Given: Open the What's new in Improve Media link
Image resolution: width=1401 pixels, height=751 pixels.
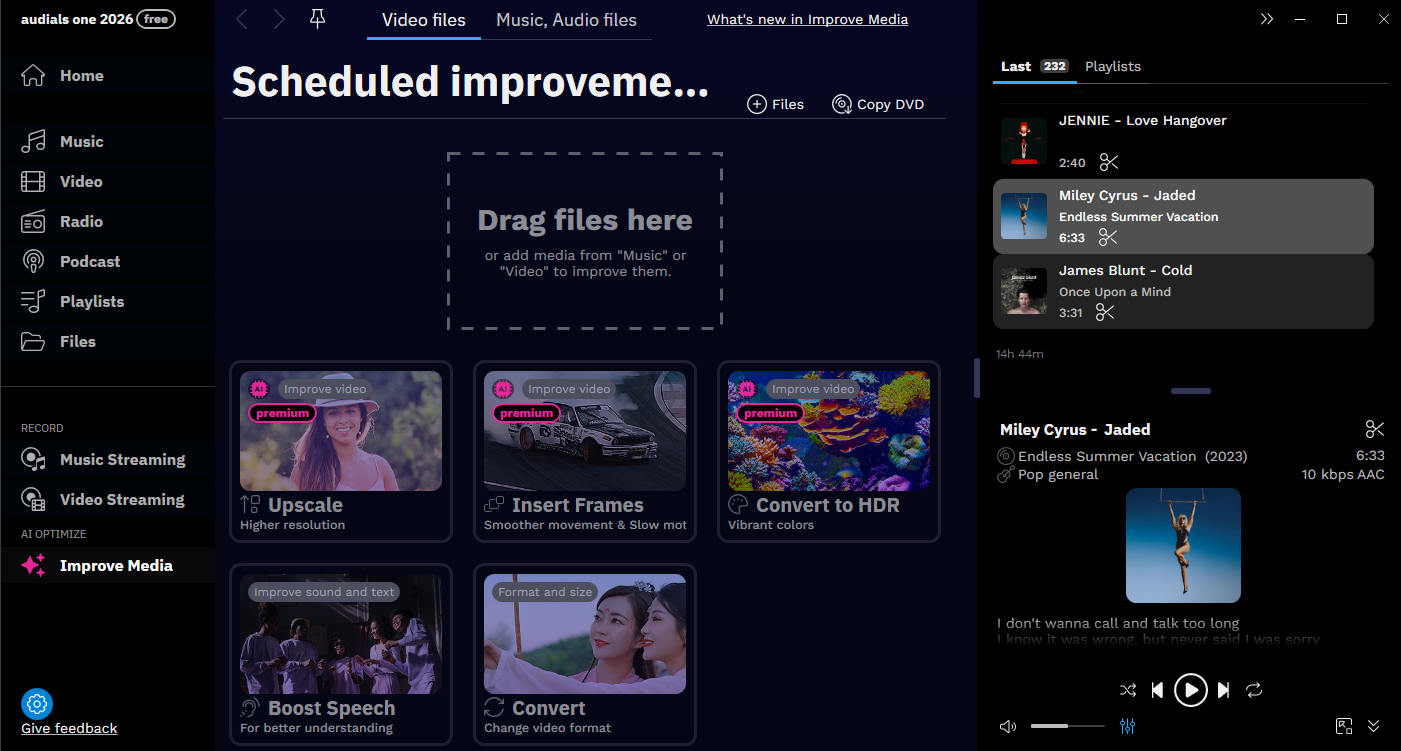Looking at the screenshot, I should pyautogui.click(x=806, y=19).
